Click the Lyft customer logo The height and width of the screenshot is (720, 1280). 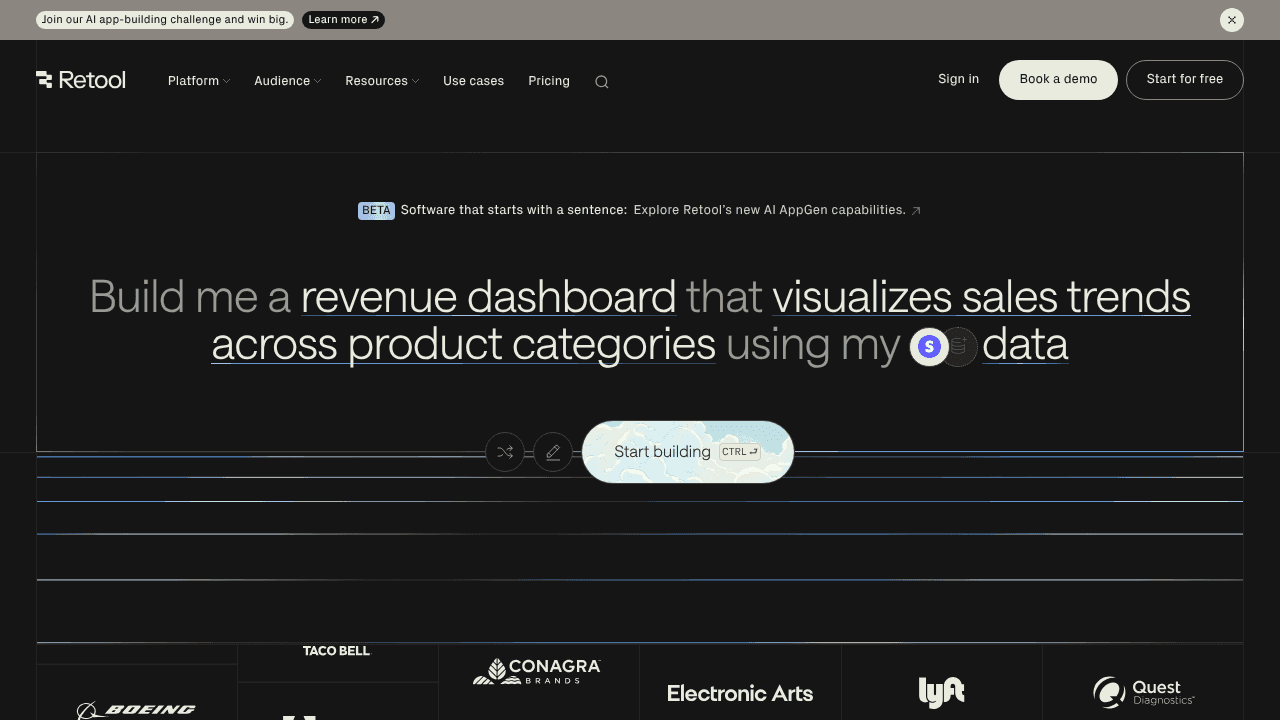pyautogui.click(x=941, y=692)
